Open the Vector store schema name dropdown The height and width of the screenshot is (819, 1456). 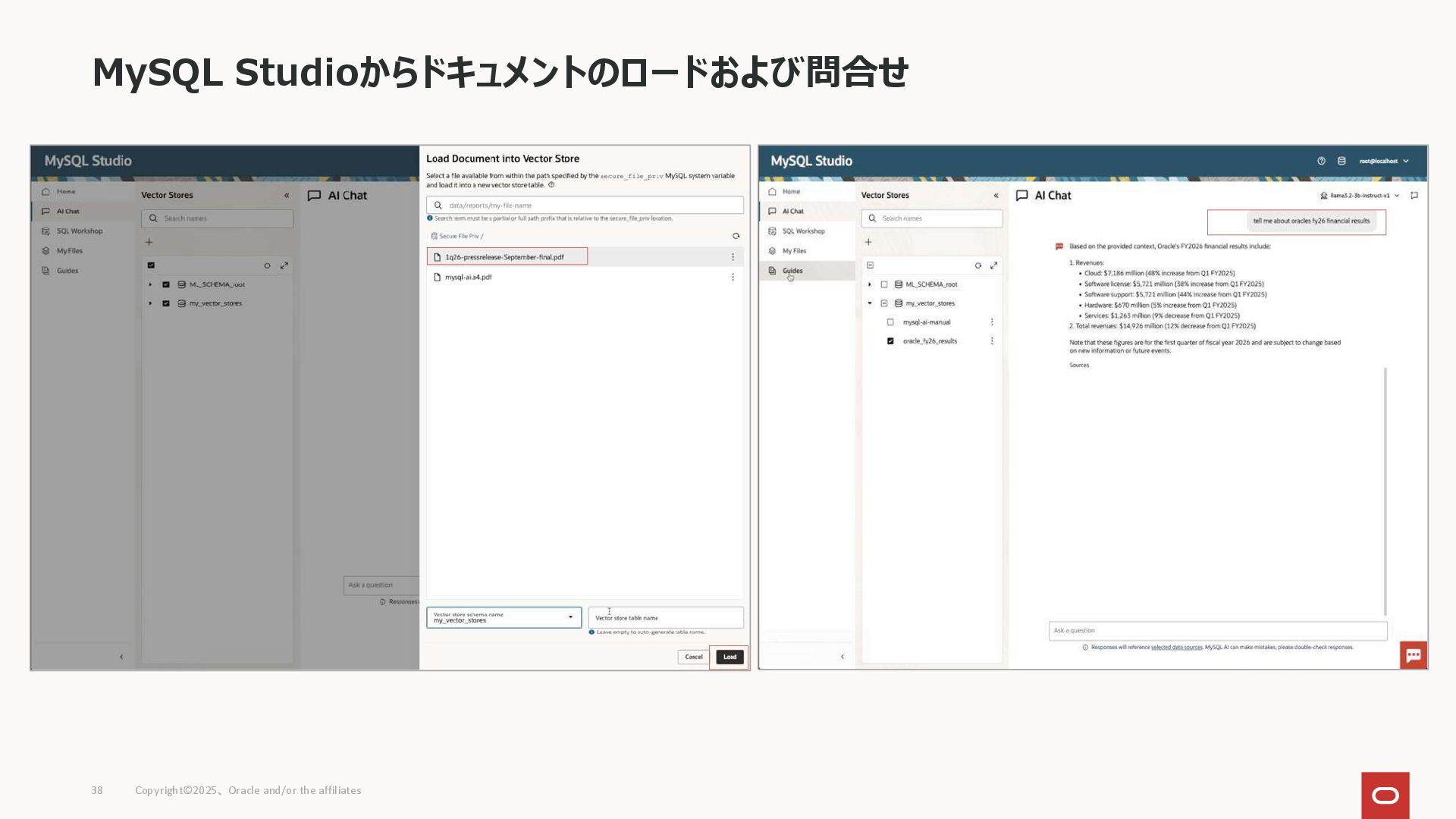[504, 617]
